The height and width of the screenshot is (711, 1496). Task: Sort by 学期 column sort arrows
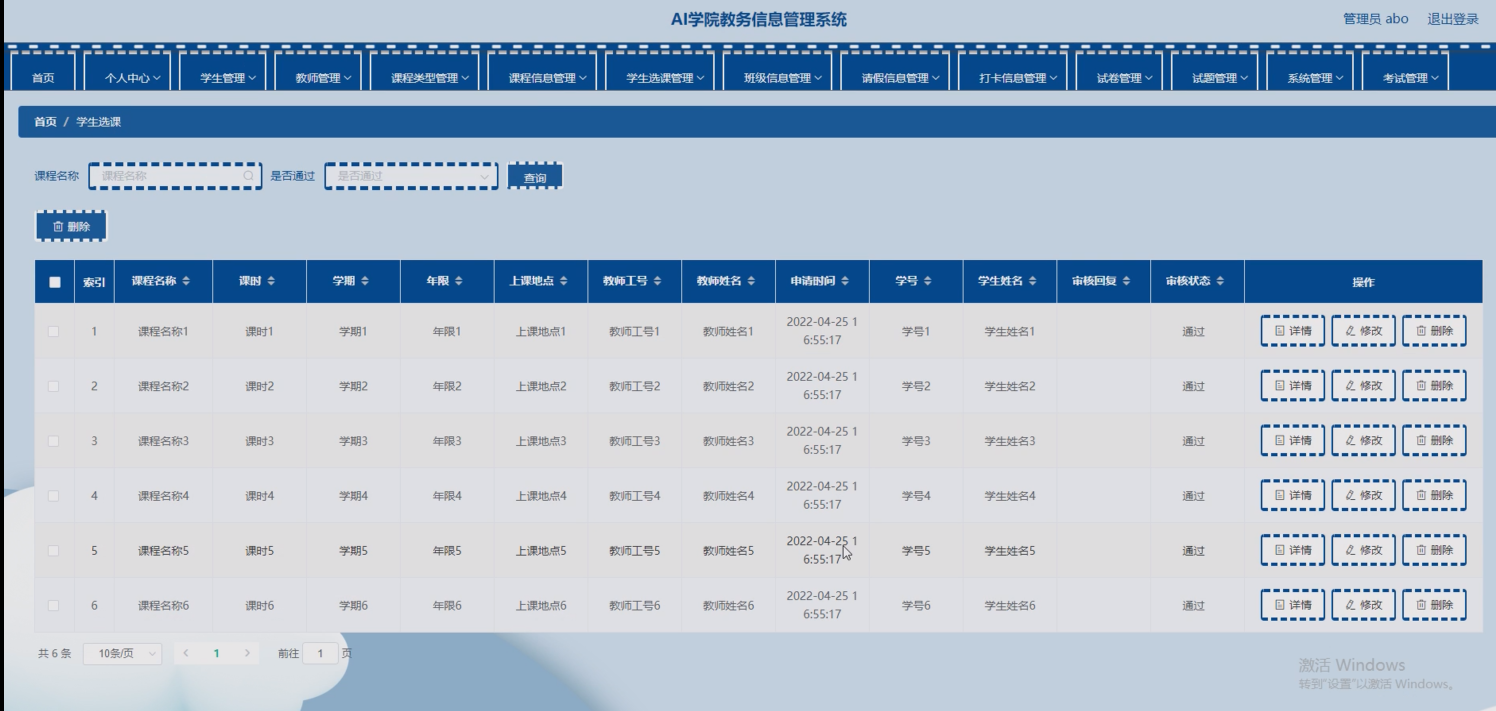pos(365,282)
